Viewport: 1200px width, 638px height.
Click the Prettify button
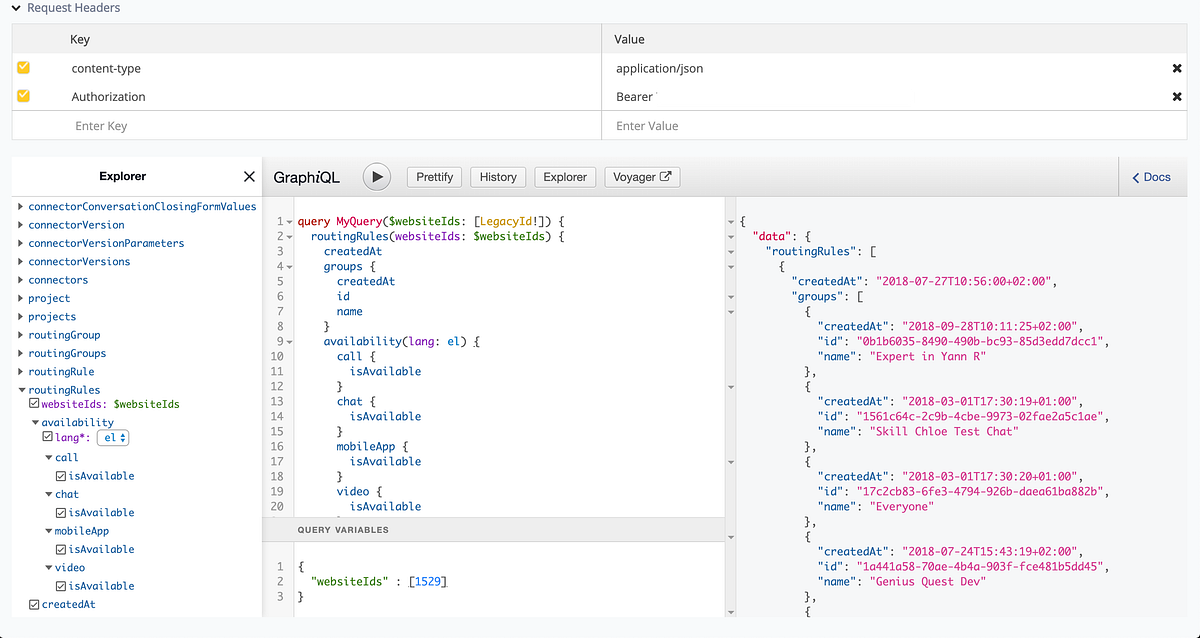(434, 176)
